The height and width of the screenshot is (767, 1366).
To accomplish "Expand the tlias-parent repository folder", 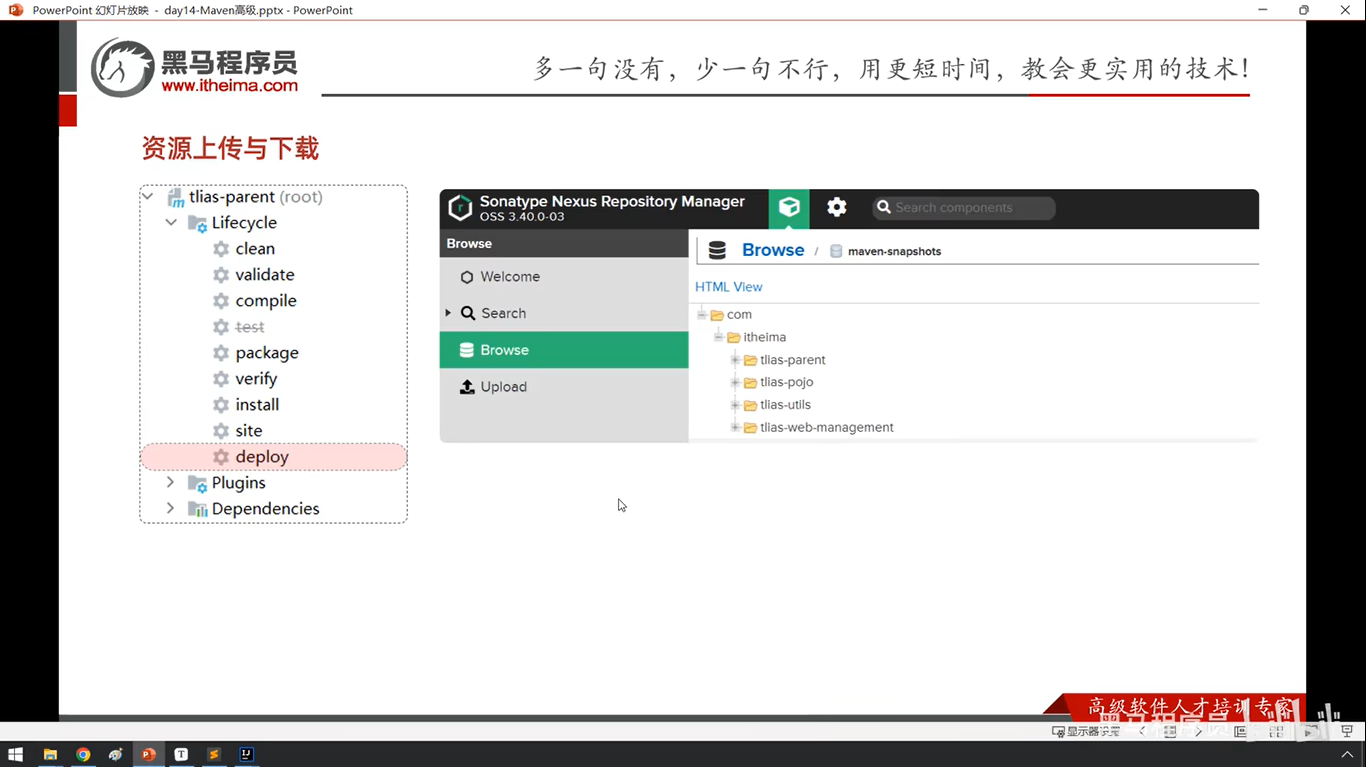I will [735, 360].
